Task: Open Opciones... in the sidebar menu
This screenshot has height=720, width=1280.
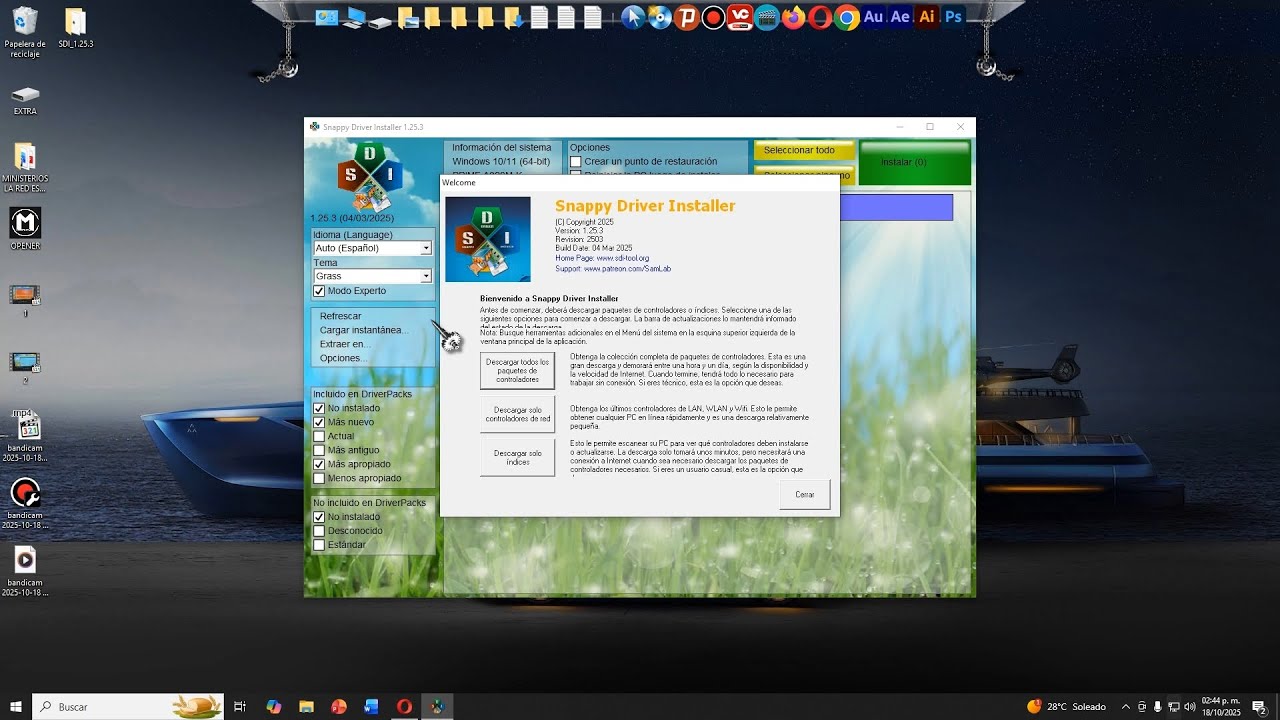Action: click(343, 358)
